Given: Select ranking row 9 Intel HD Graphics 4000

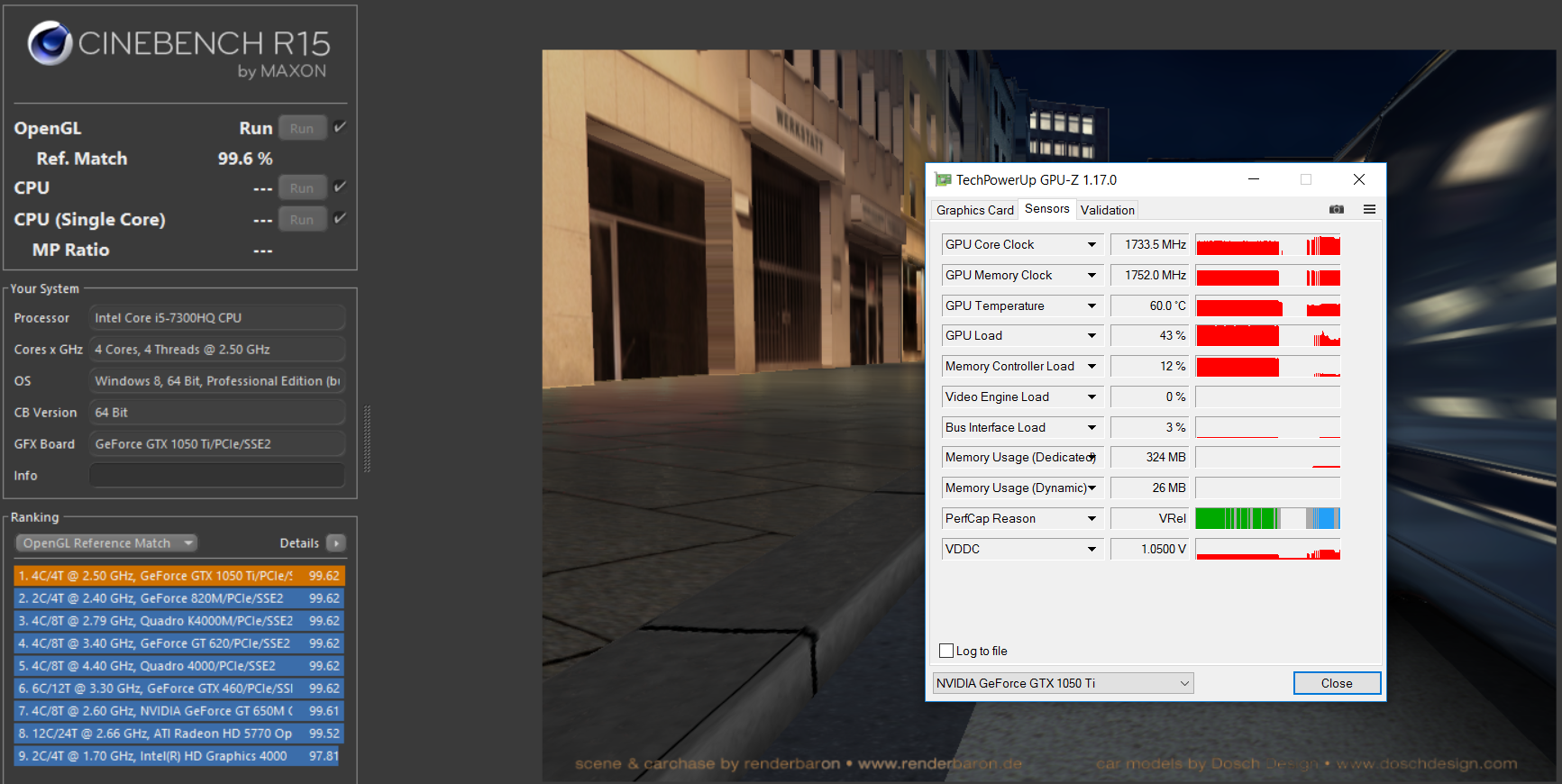Looking at the screenshot, I should tap(178, 756).
